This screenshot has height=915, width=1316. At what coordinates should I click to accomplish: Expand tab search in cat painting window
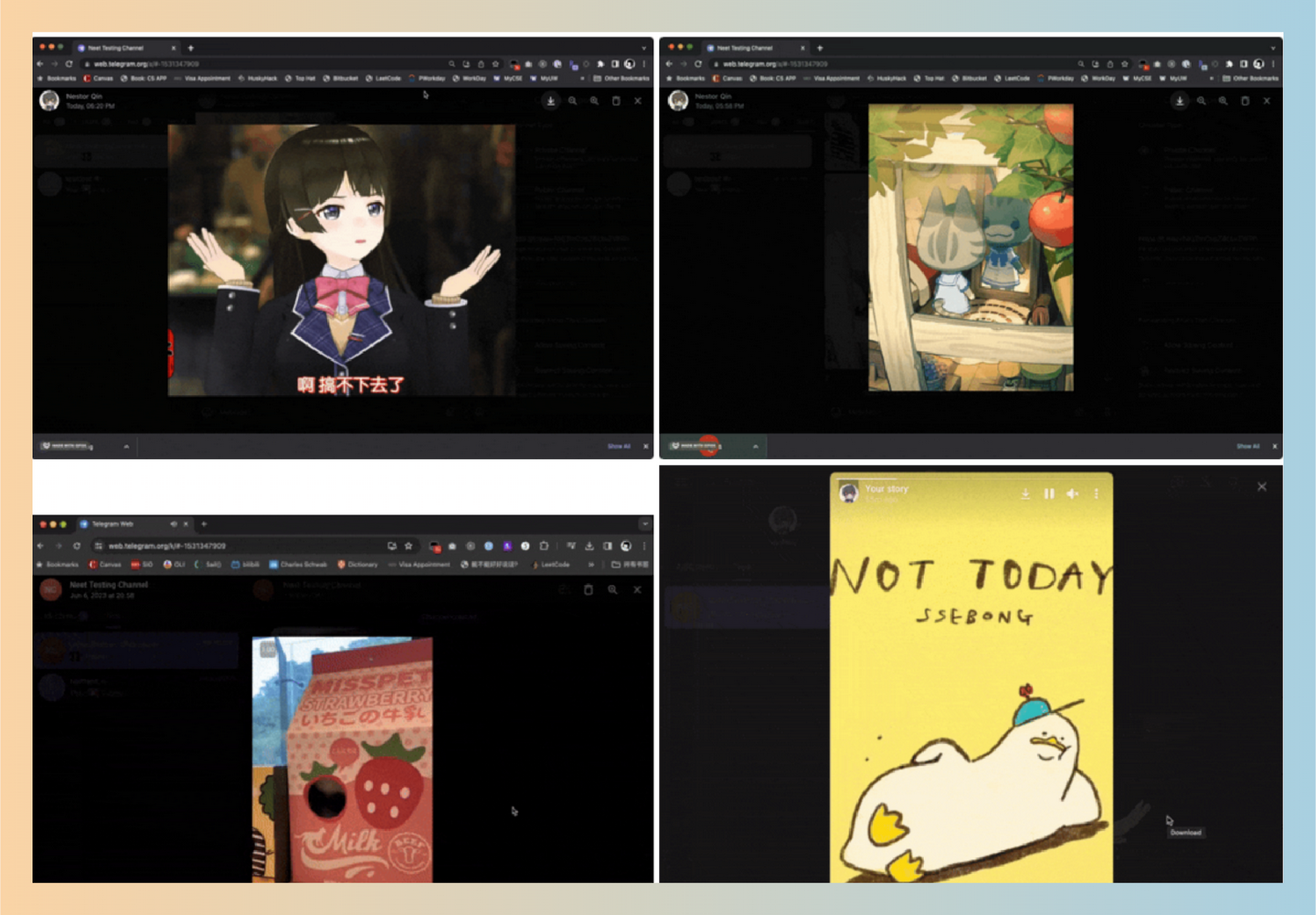(x=1272, y=48)
